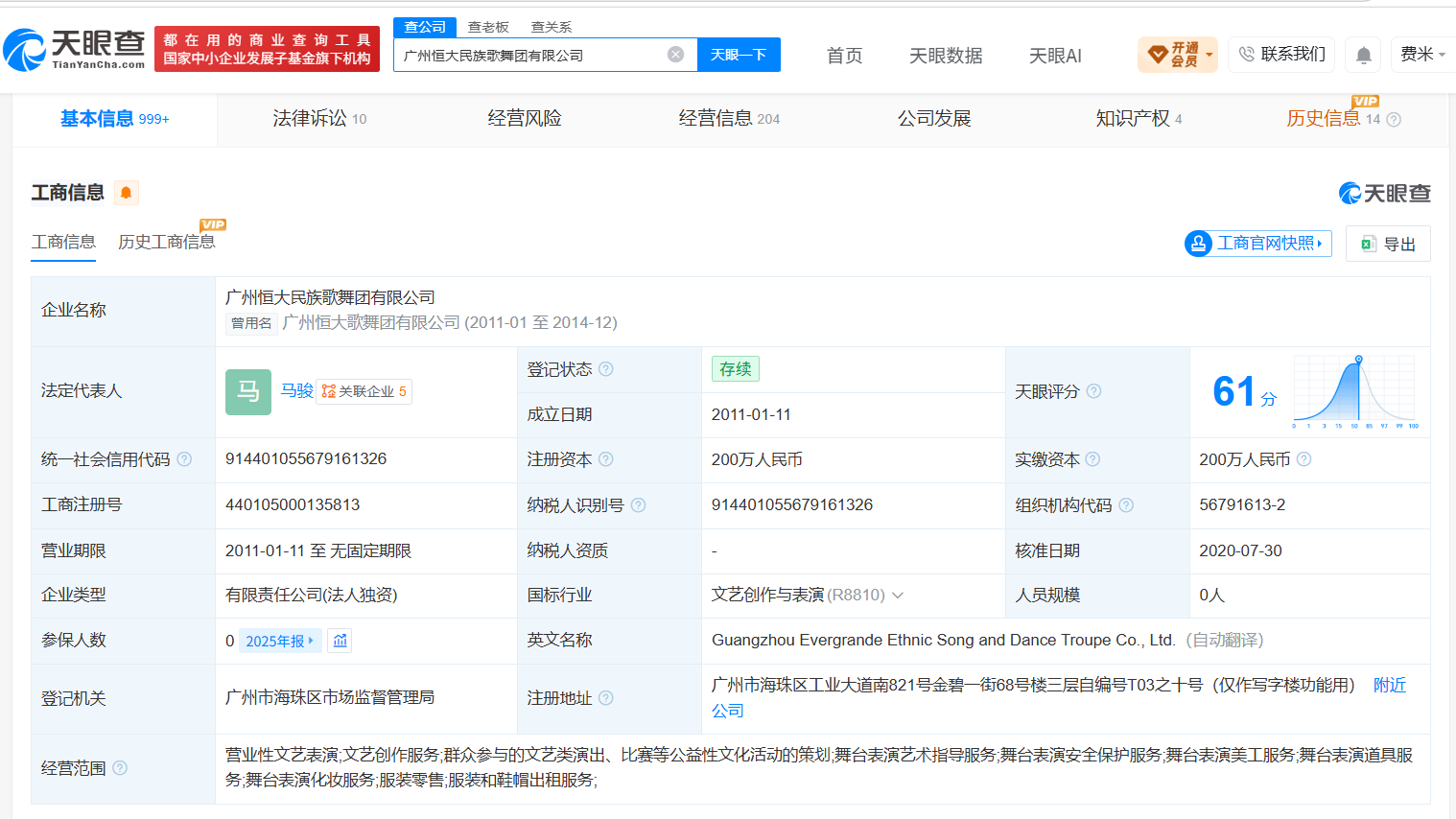Click help icon next to 实缴资本 label
Viewport: 1456px width, 819px height.
(1092, 459)
